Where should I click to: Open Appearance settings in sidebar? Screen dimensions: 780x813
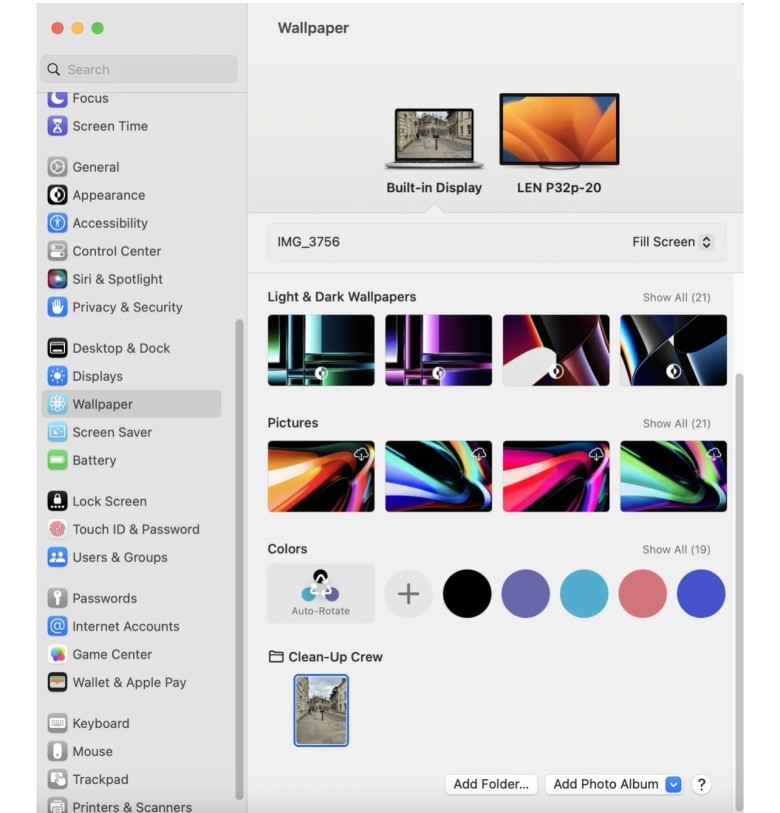tap(108, 195)
